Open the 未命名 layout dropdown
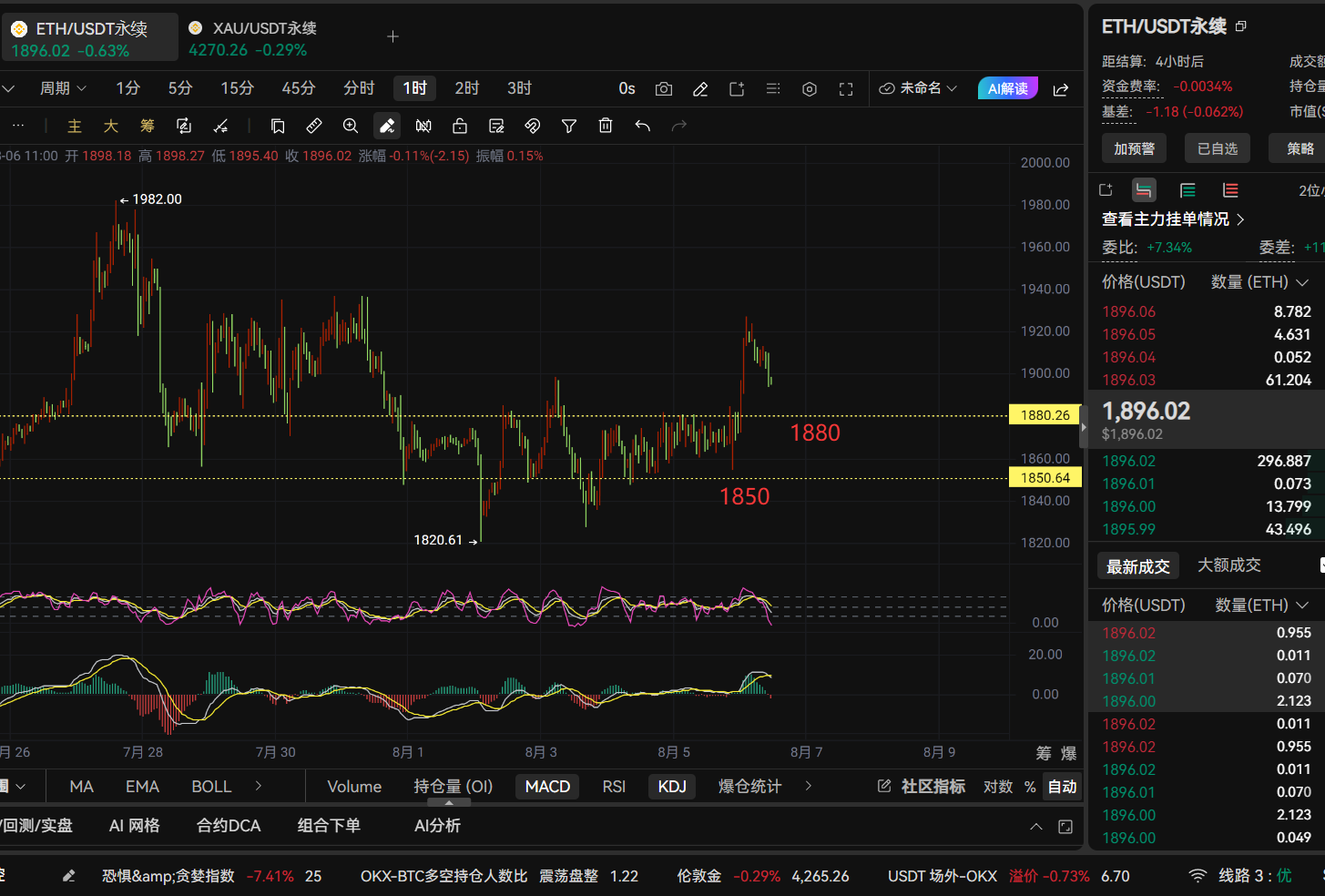The height and width of the screenshot is (896, 1325). pos(918,88)
